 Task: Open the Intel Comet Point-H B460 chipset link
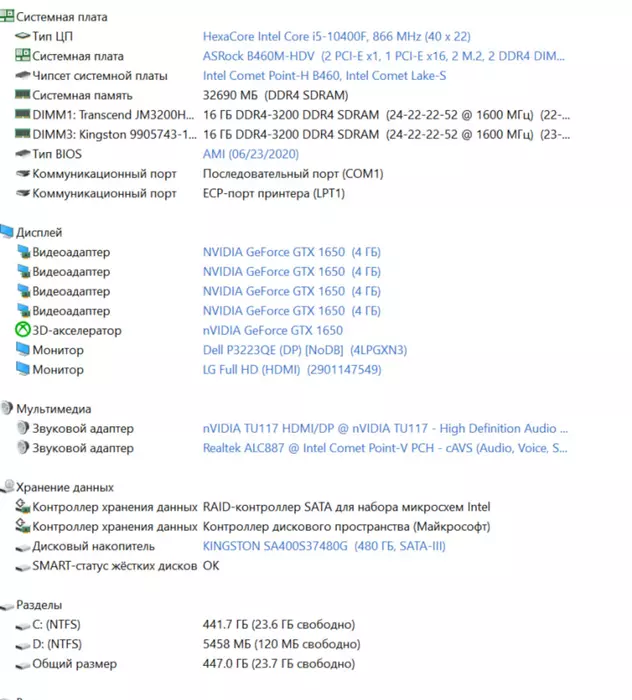tap(324, 75)
